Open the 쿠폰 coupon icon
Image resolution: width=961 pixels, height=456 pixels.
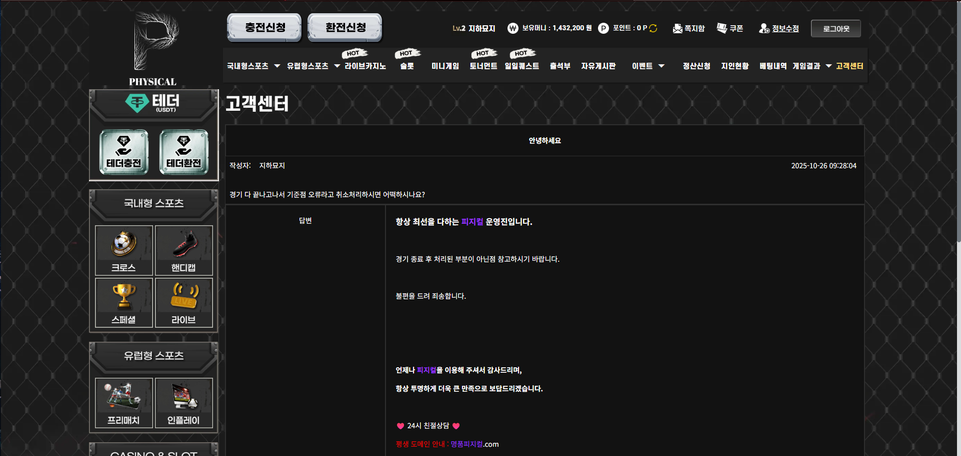tap(730, 29)
